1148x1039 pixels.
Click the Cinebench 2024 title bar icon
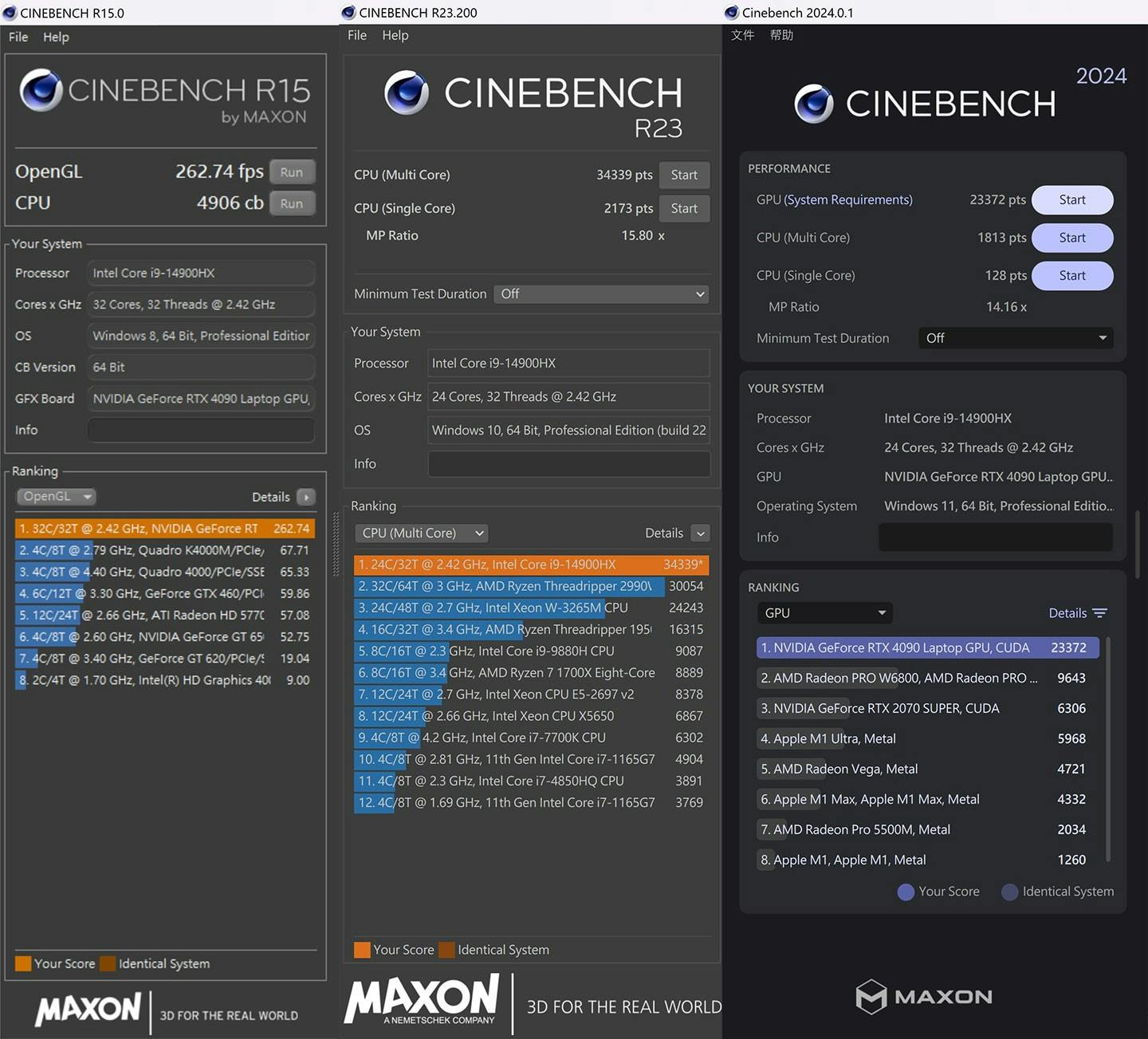[x=732, y=13]
